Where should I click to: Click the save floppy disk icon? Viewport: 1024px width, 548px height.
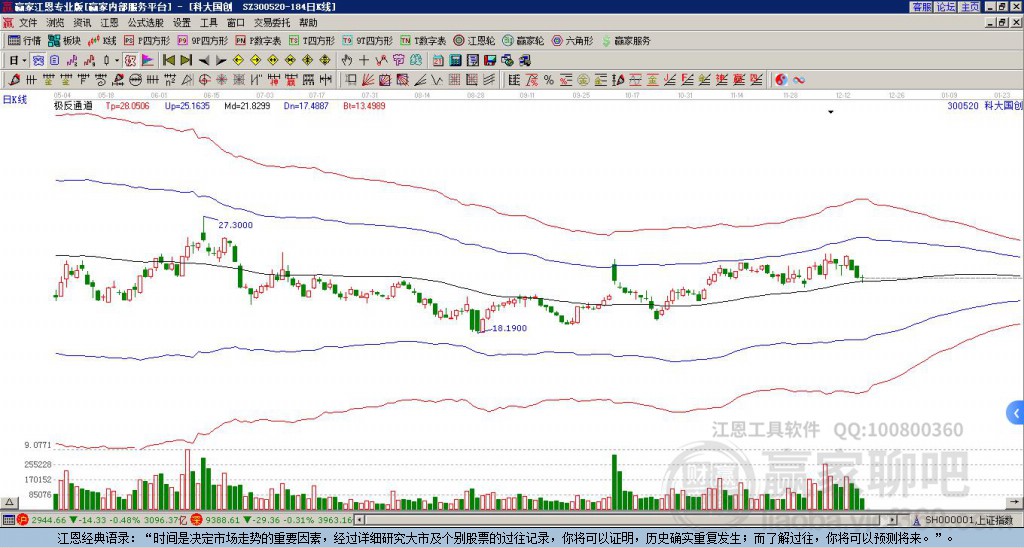pyautogui.click(x=490, y=61)
